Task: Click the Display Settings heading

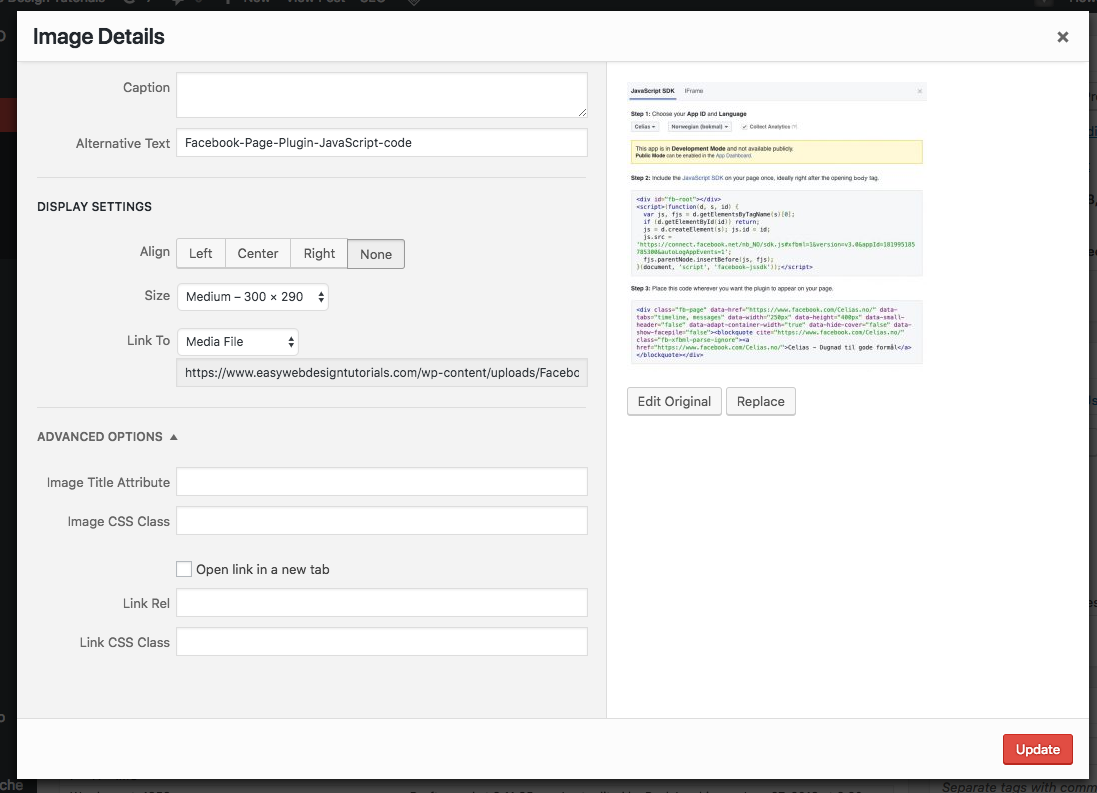Action: (x=94, y=206)
